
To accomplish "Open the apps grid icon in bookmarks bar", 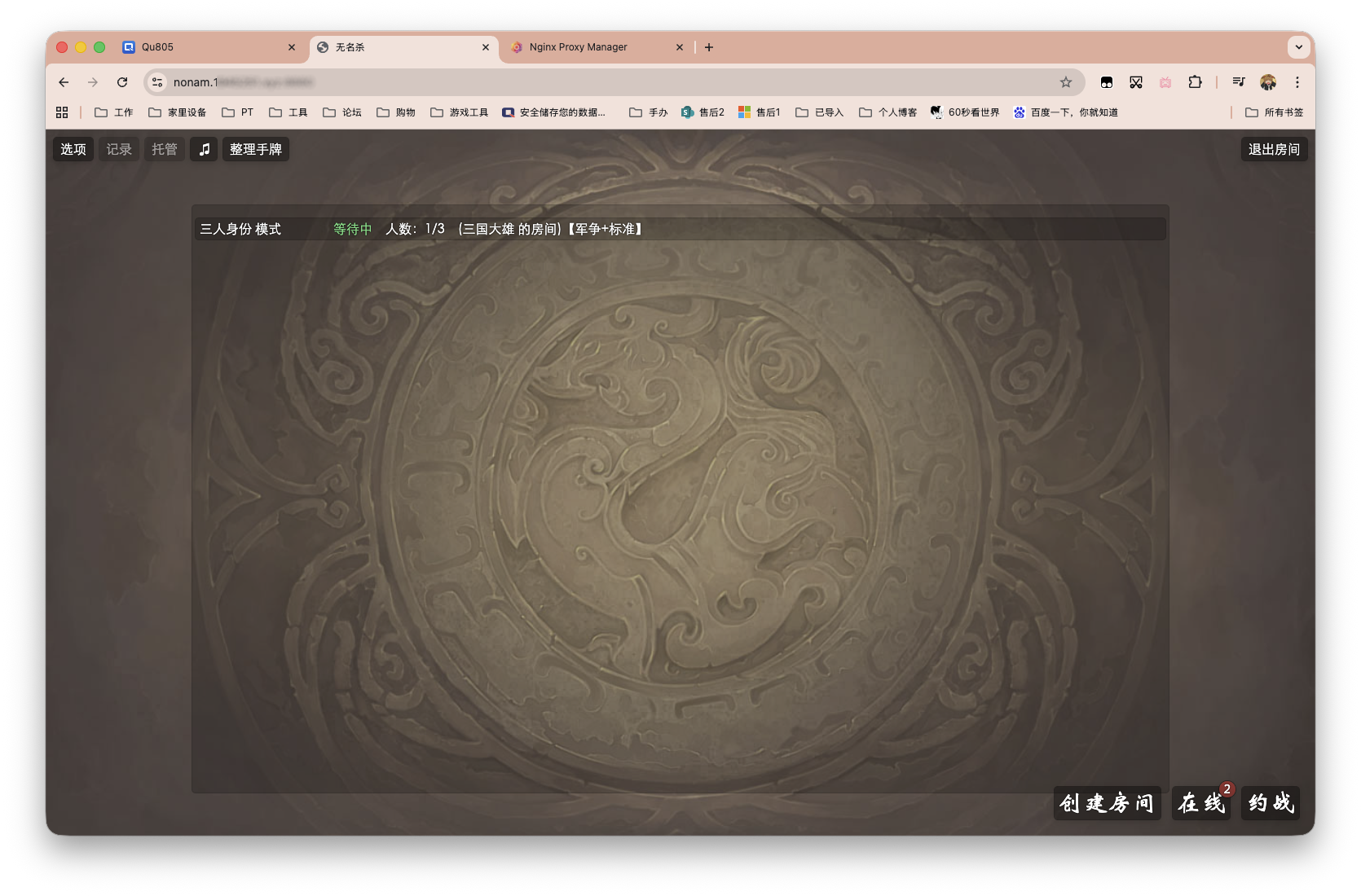I will [62, 112].
